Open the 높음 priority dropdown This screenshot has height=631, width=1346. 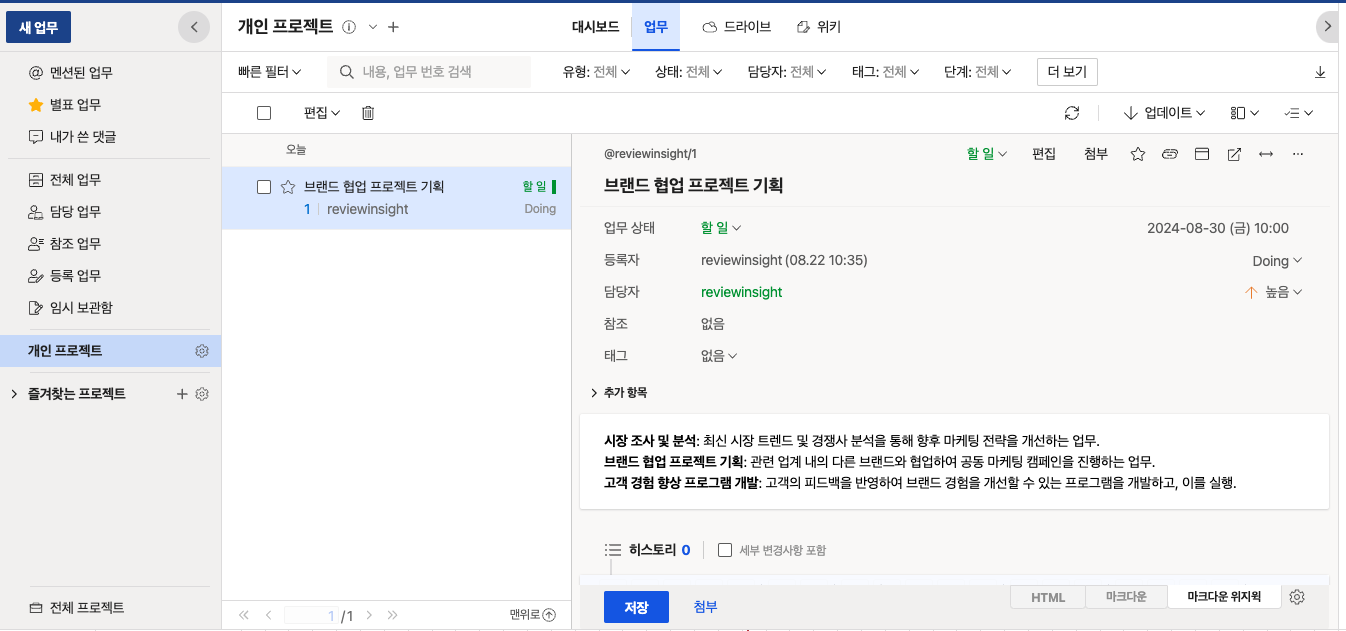coord(1275,292)
